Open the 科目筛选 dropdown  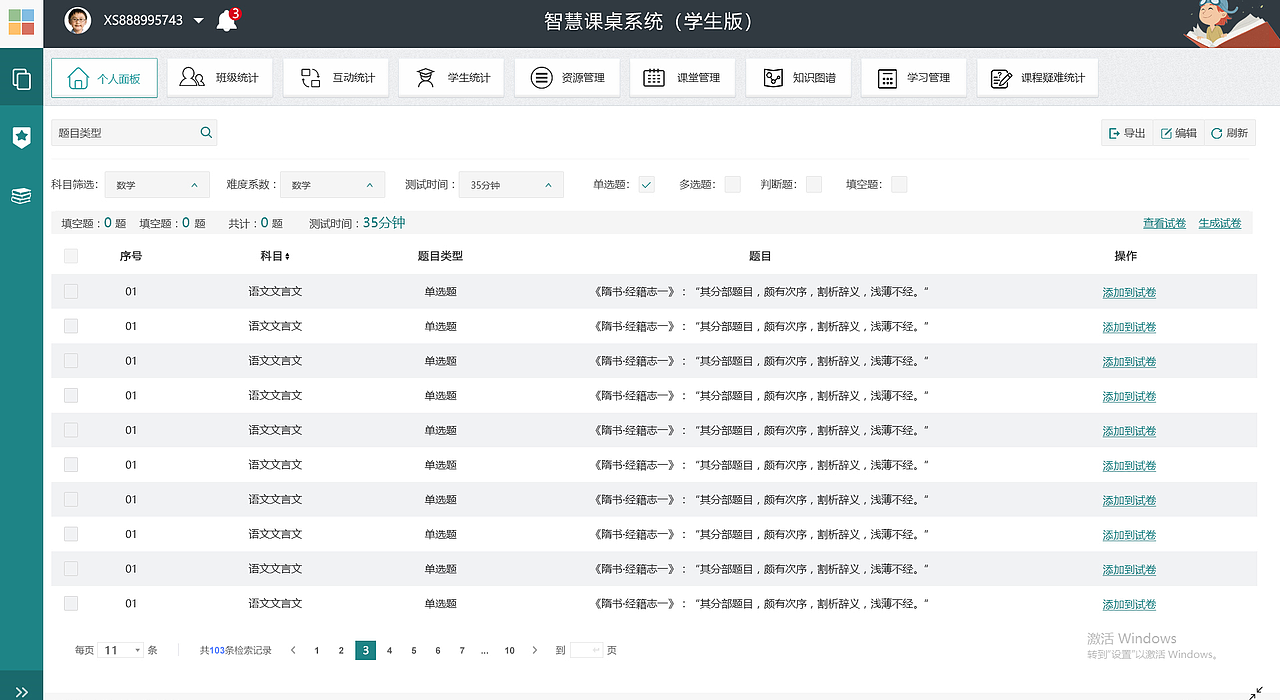[x=157, y=185]
